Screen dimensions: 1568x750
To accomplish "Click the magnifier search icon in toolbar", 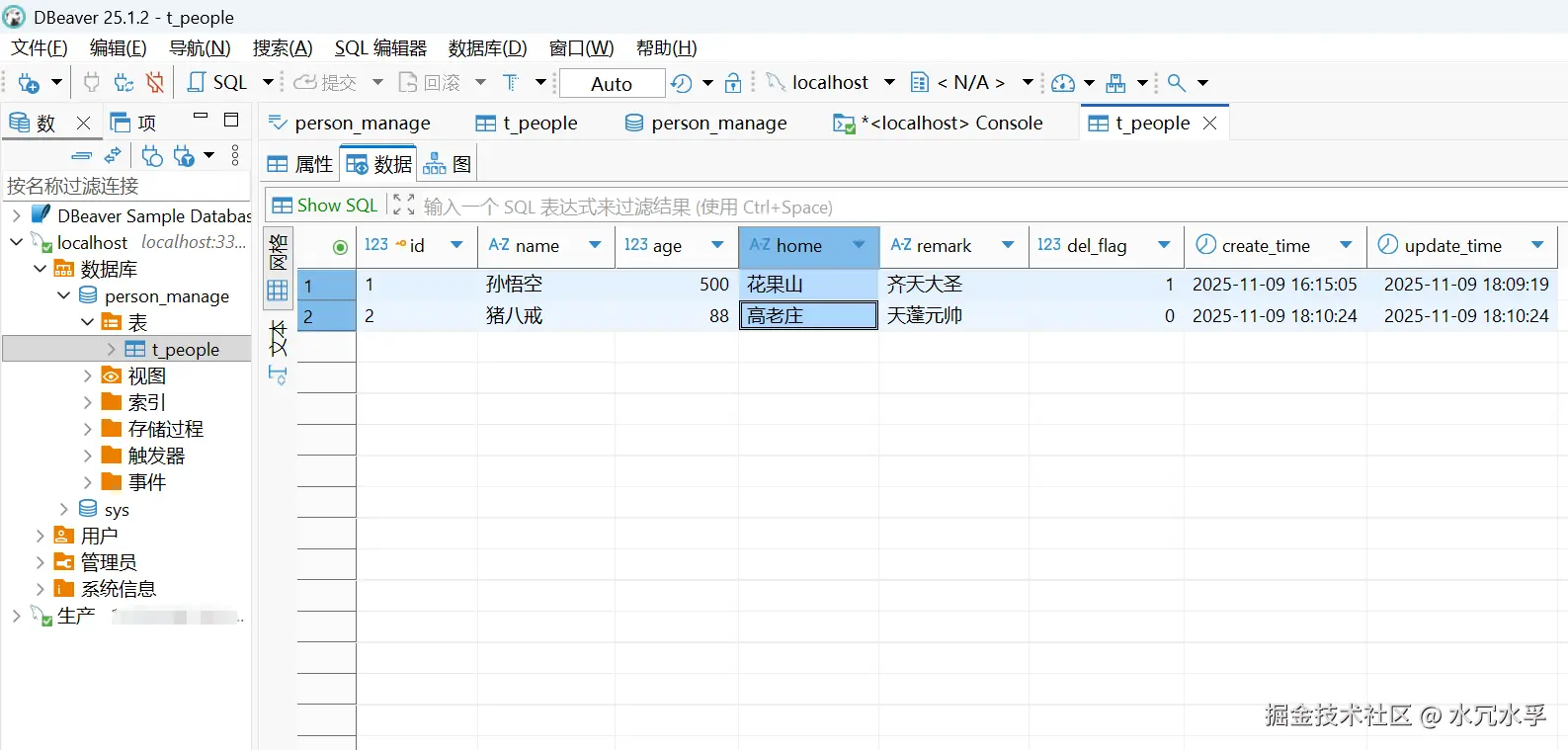I will point(1176,83).
